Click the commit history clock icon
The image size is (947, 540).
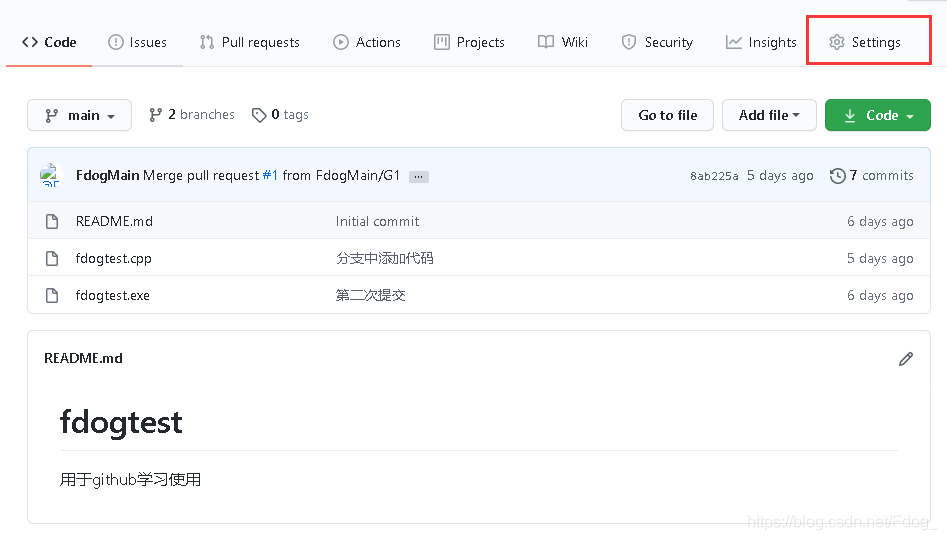click(838, 176)
